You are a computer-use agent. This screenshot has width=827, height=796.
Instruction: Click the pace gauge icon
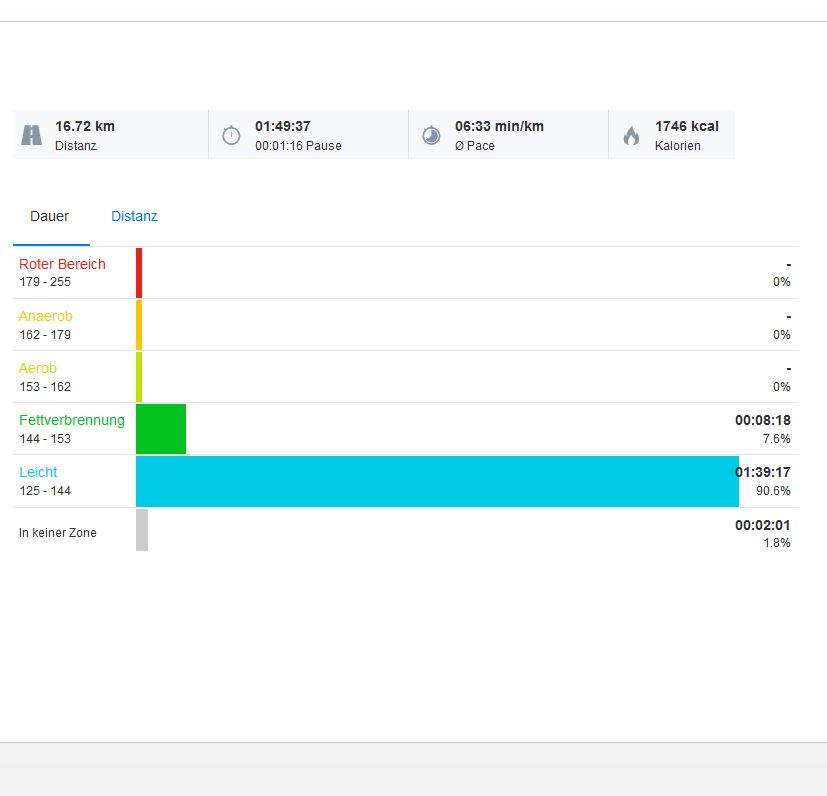click(431, 135)
